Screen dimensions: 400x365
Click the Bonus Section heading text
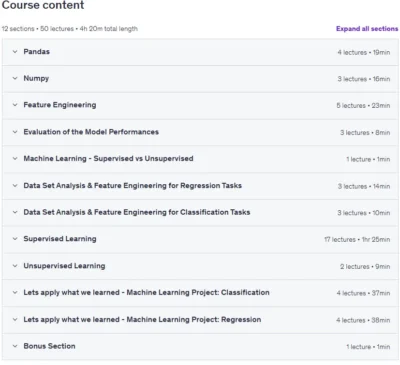49,346
